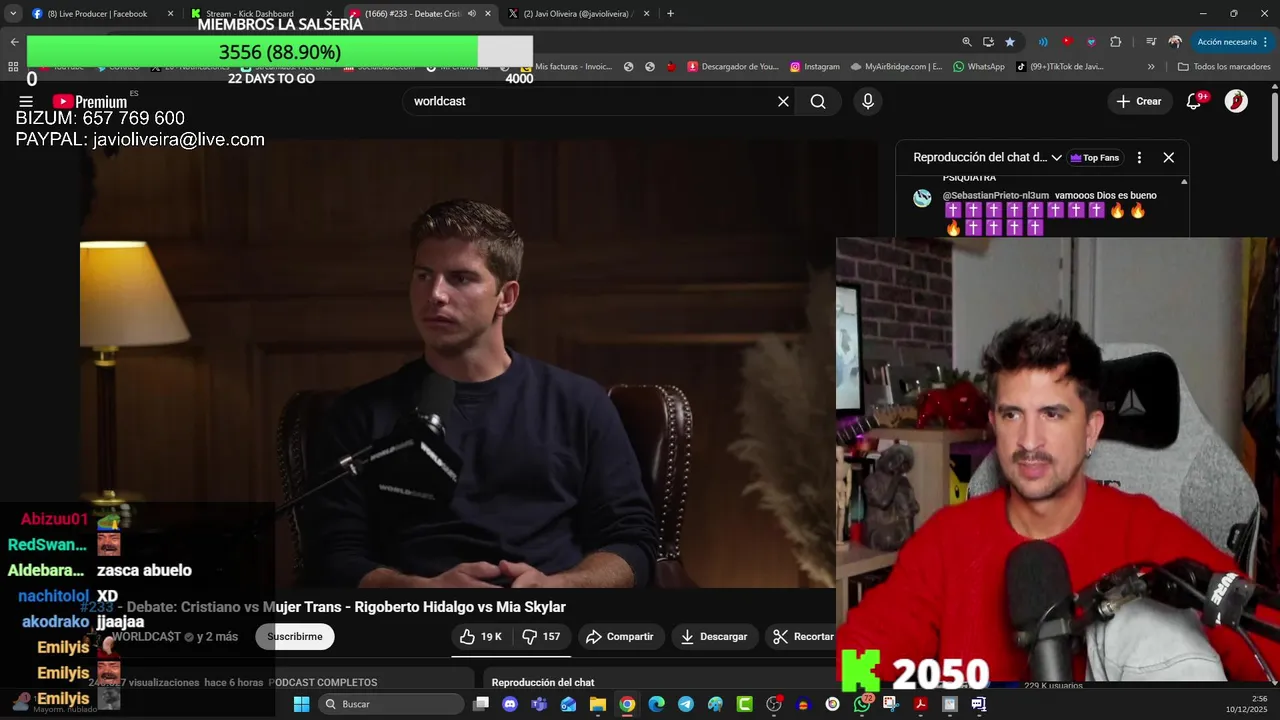This screenshot has width=1280, height=720.
Task: Like the video with thumbs up
Action: point(481,636)
